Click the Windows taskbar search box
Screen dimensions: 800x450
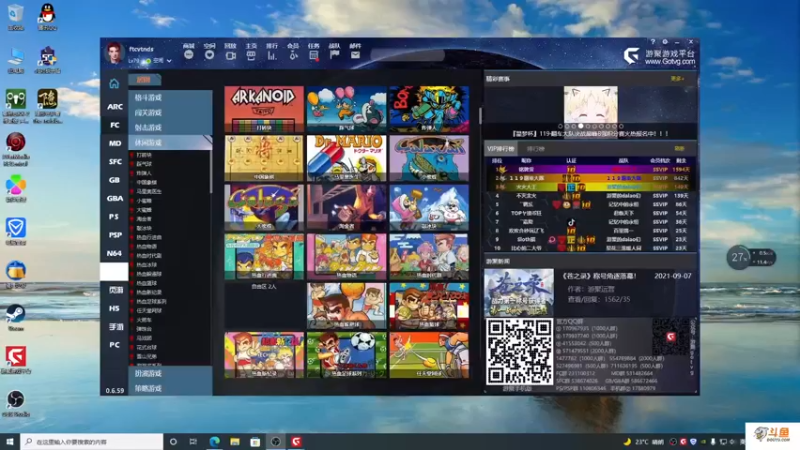(x=92, y=441)
